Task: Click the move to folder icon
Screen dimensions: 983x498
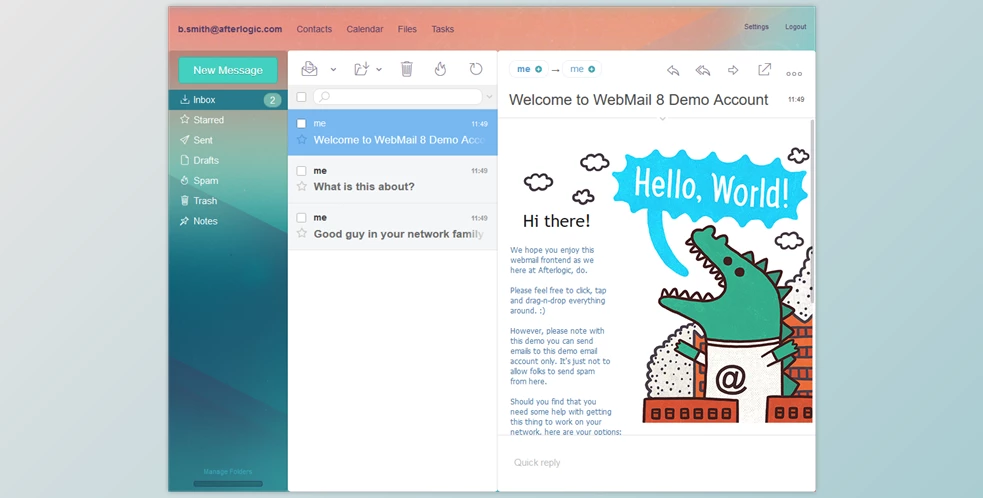Action: [362, 69]
